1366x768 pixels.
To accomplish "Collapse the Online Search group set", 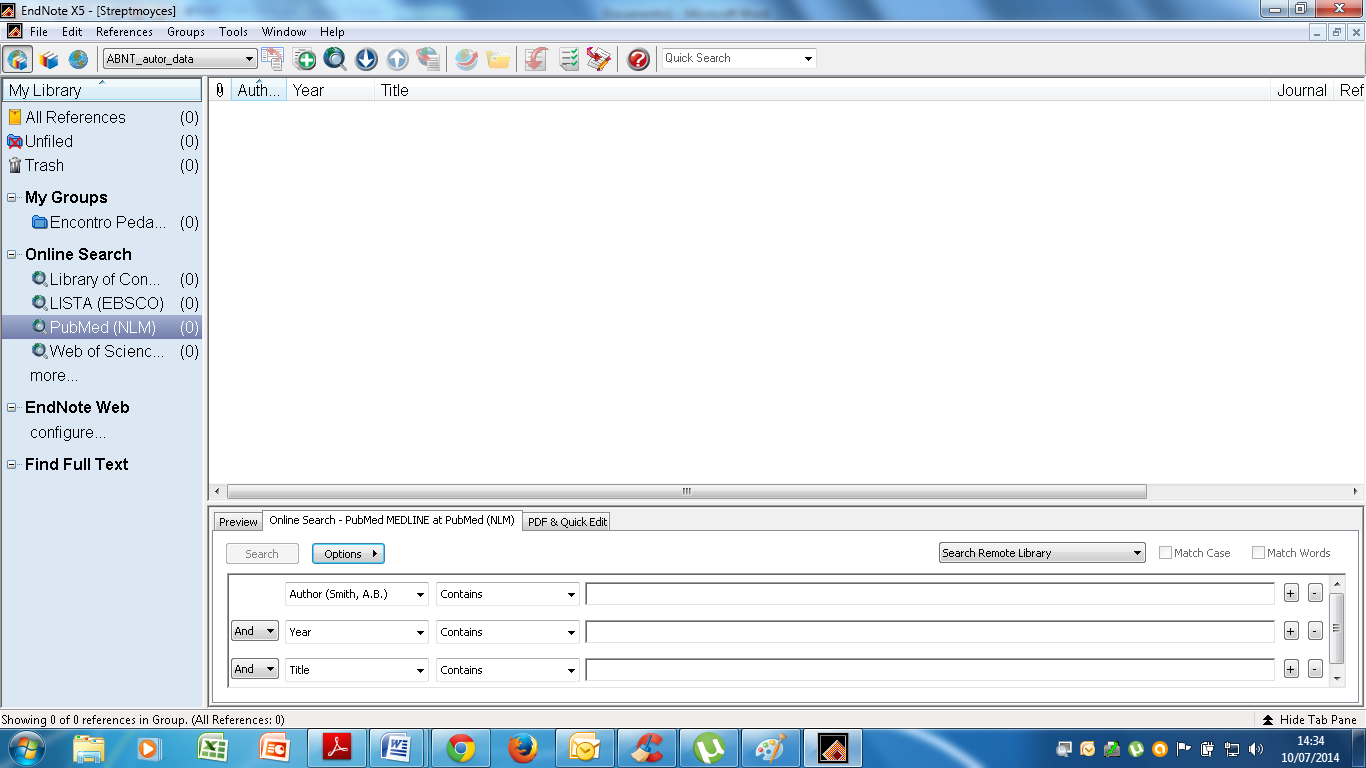I will 12,255.
